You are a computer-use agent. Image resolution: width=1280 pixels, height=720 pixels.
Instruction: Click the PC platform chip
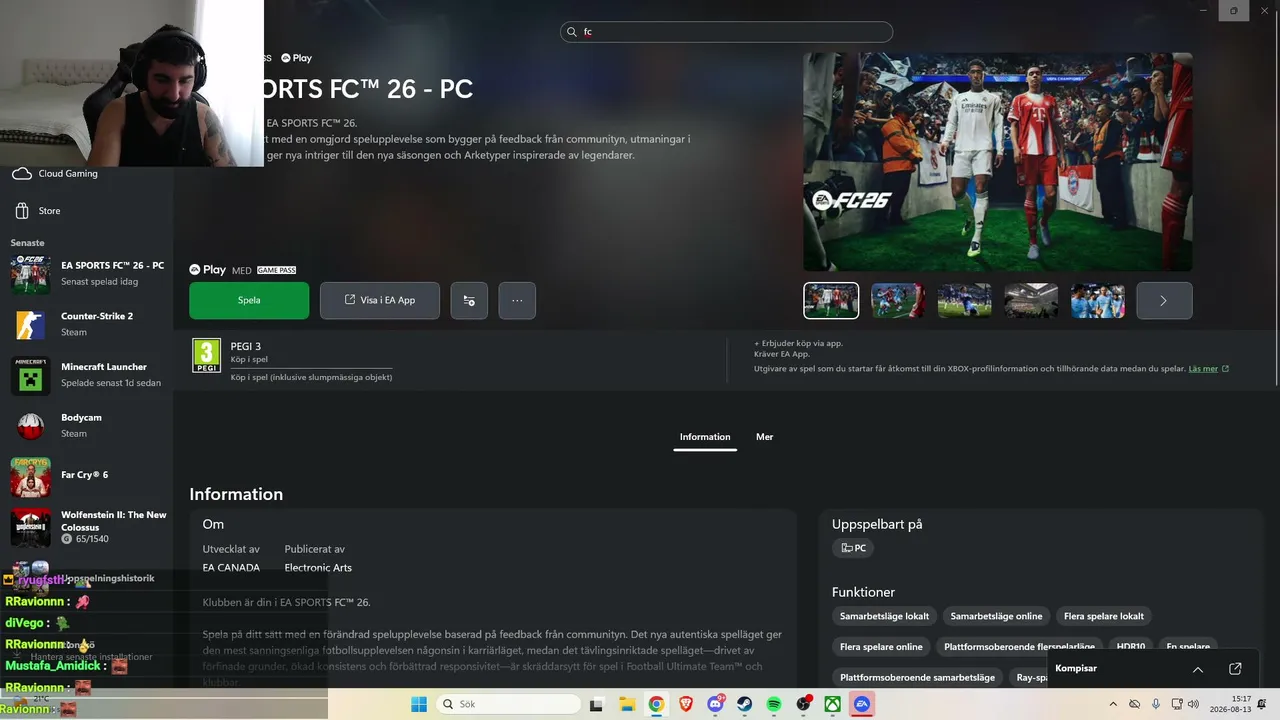[853, 548]
